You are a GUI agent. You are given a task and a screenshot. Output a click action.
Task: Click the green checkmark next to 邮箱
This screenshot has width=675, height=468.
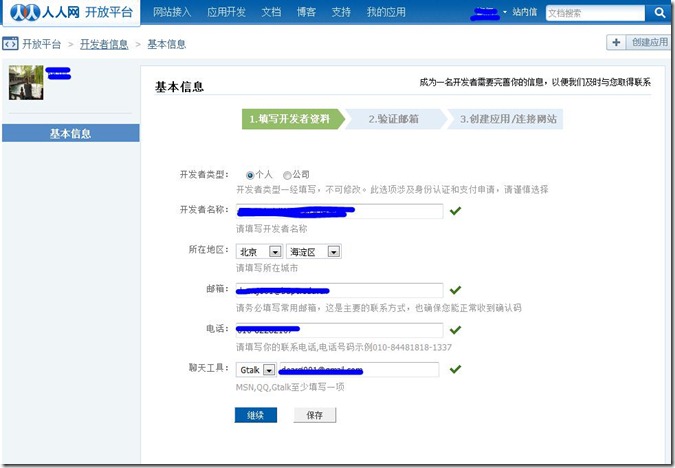455,290
